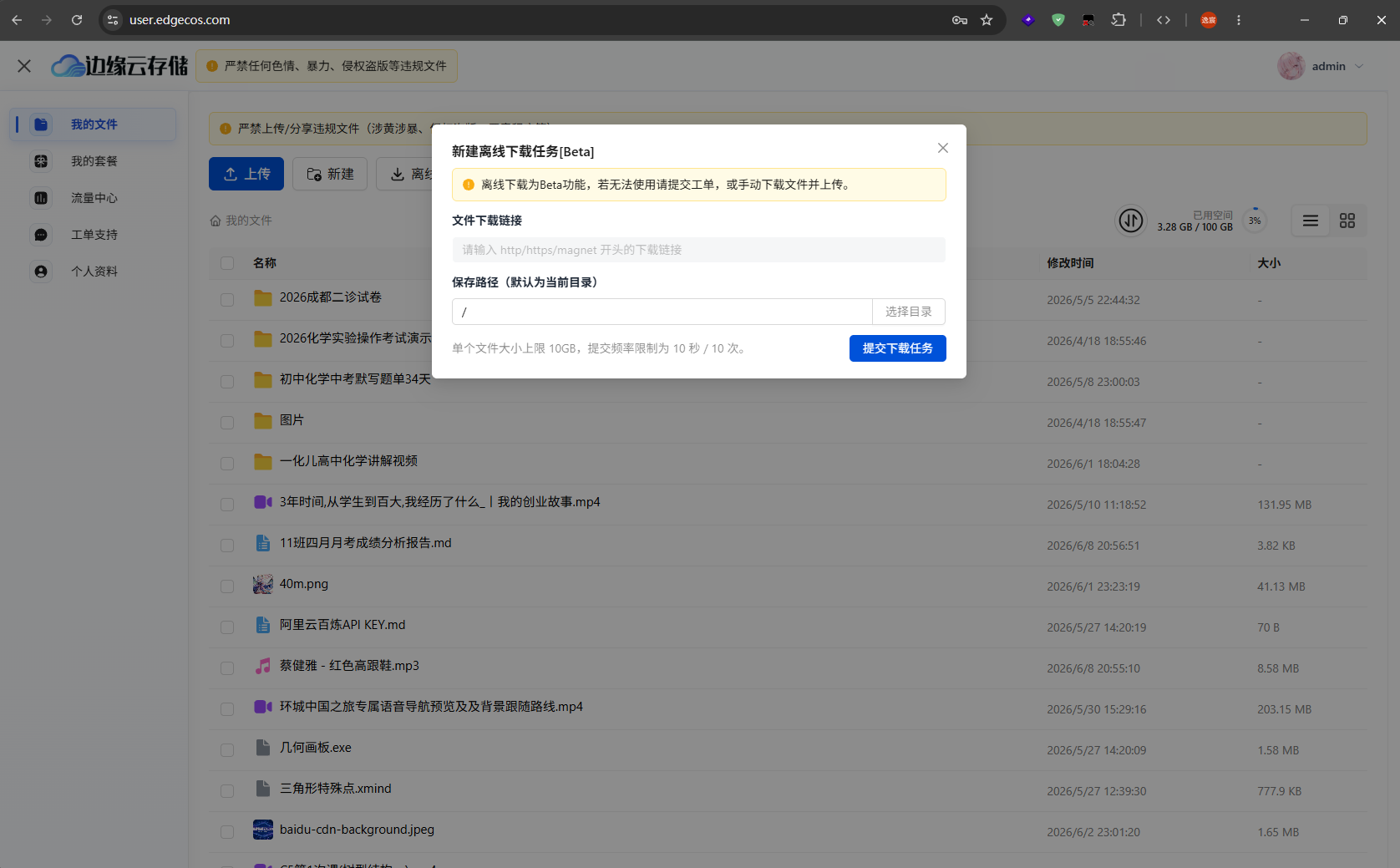The width and height of the screenshot is (1400, 868).
Task: Click the 上传 upload button
Action: (246, 174)
